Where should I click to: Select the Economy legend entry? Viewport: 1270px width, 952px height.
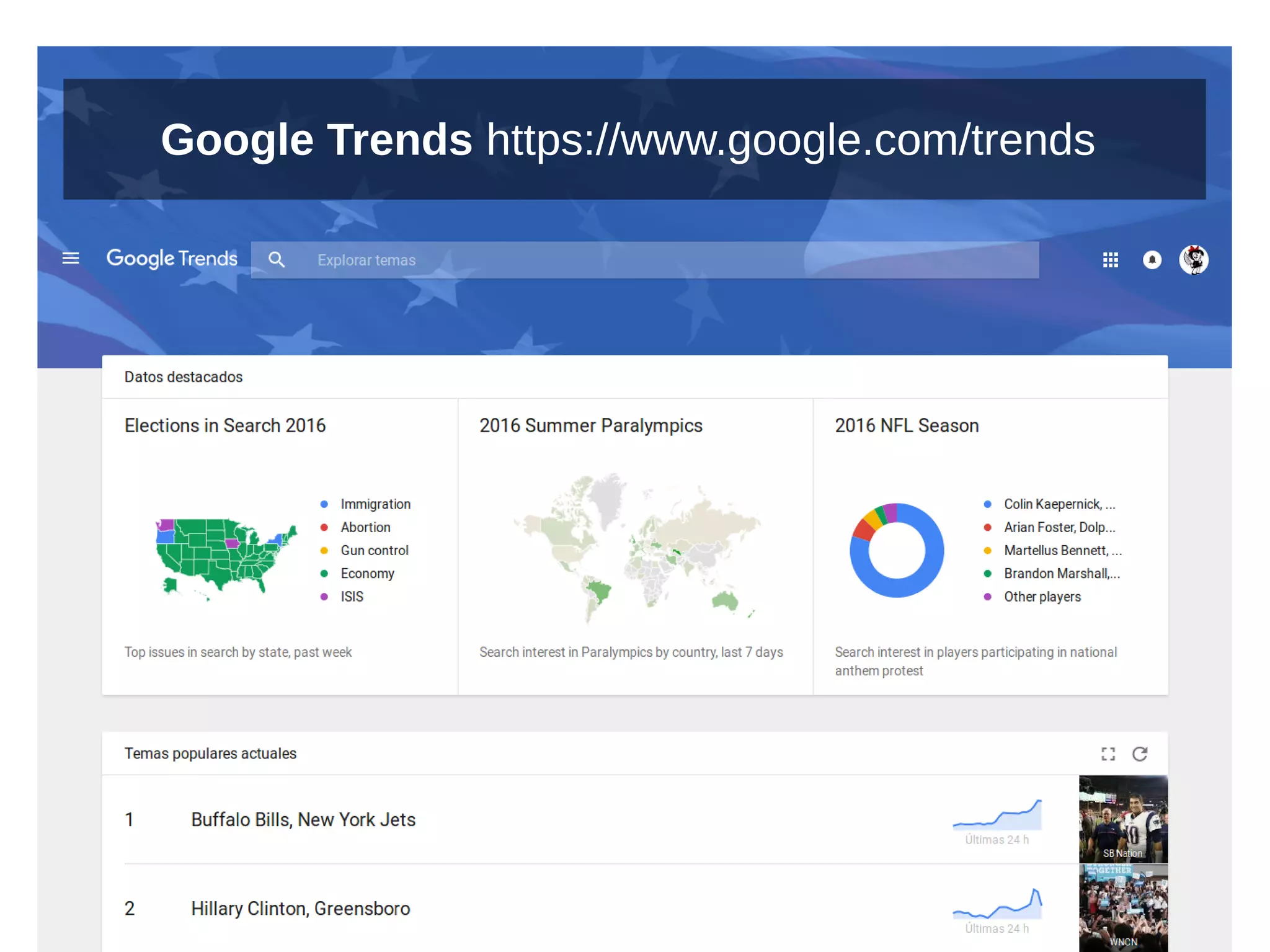(358, 574)
